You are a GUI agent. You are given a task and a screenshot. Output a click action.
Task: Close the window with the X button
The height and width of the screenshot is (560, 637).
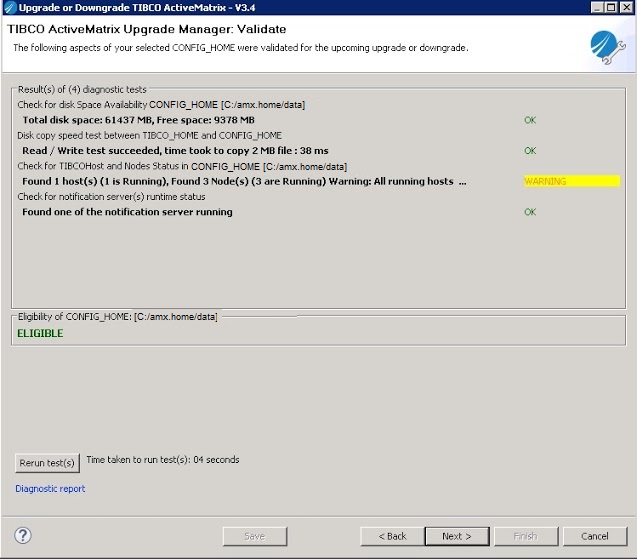pos(626,7)
